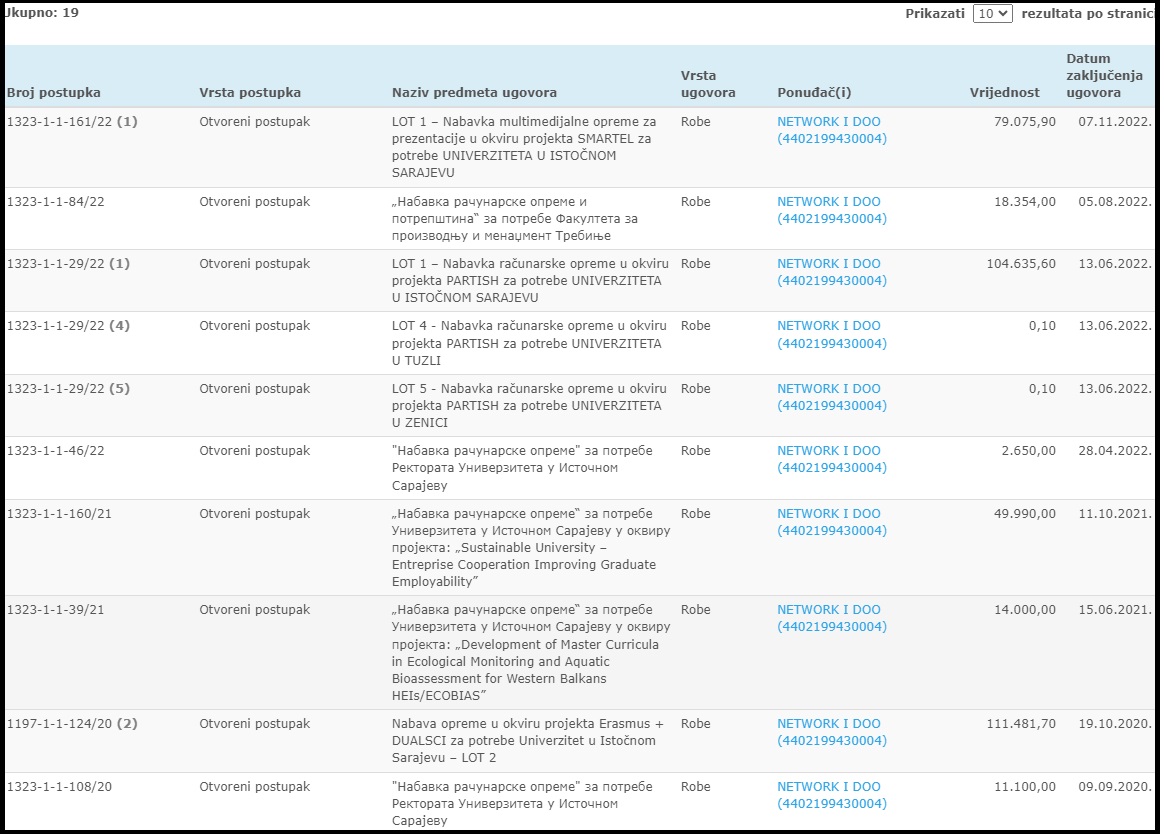Click the LOT 4 PARTISH Tuzla contract title
Image resolution: width=1164 pixels, height=834 pixels.
tap(529, 343)
